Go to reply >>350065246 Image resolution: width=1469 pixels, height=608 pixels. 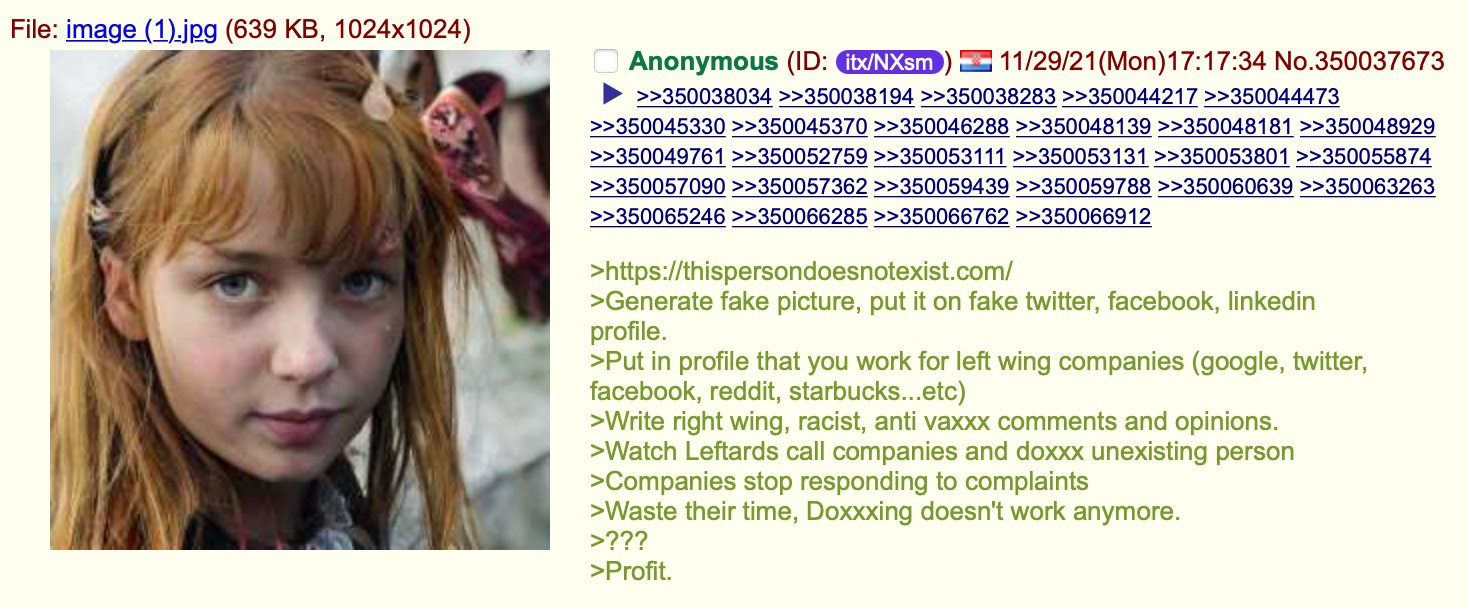(658, 217)
